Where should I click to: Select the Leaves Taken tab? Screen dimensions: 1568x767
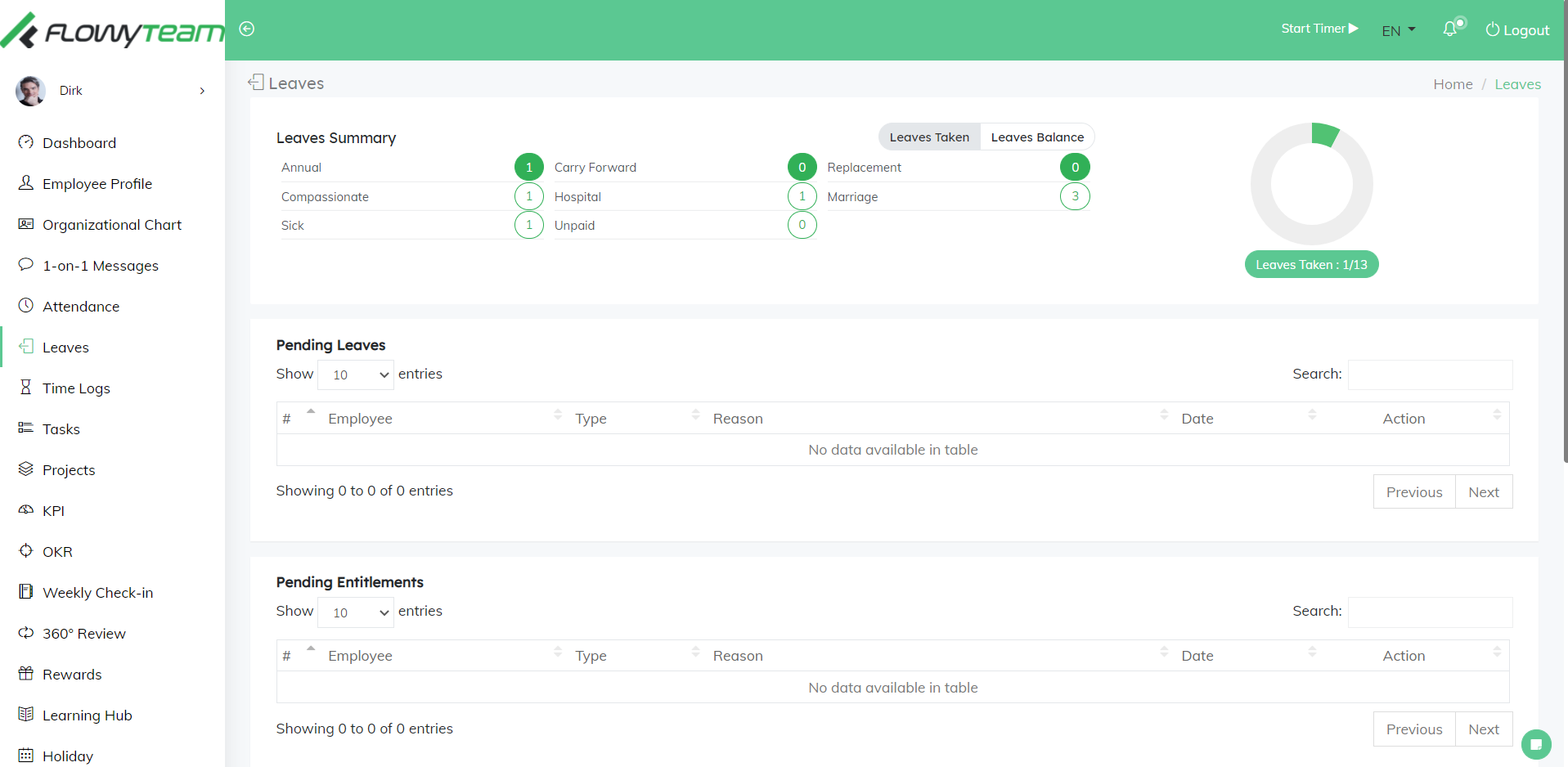[x=928, y=137]
